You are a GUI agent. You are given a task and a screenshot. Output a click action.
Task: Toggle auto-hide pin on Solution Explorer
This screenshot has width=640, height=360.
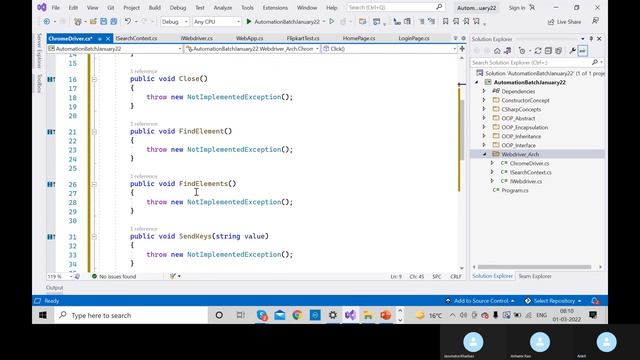[591, 38]
